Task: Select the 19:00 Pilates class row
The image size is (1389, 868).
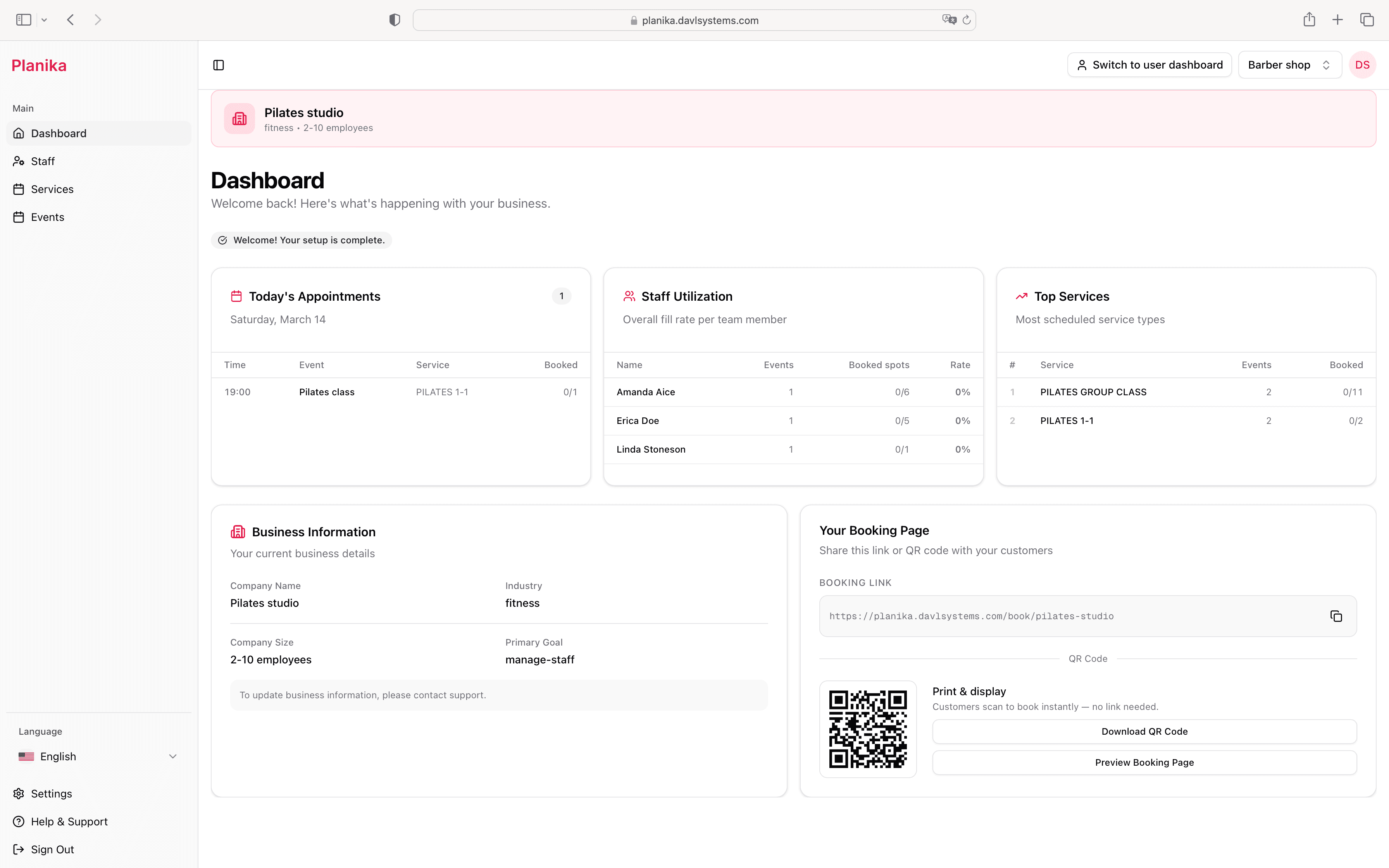Action: pos(401,392)
